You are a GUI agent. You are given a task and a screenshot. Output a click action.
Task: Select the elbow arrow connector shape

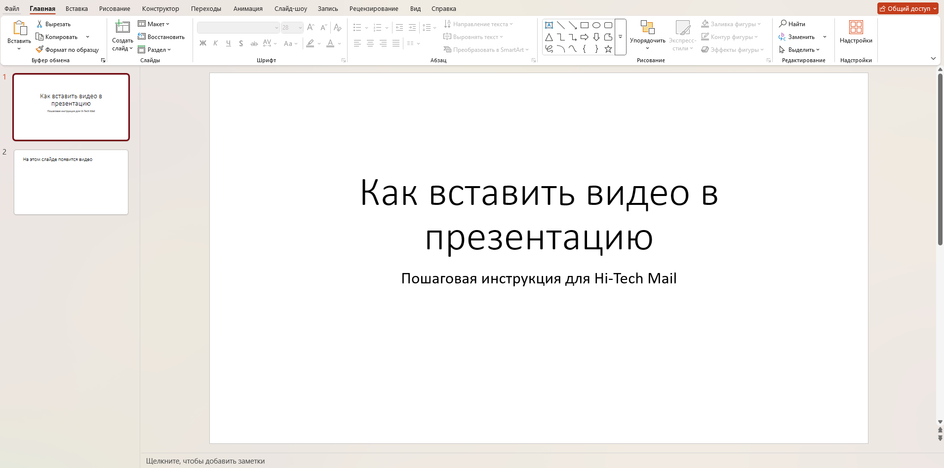point(573,37)
